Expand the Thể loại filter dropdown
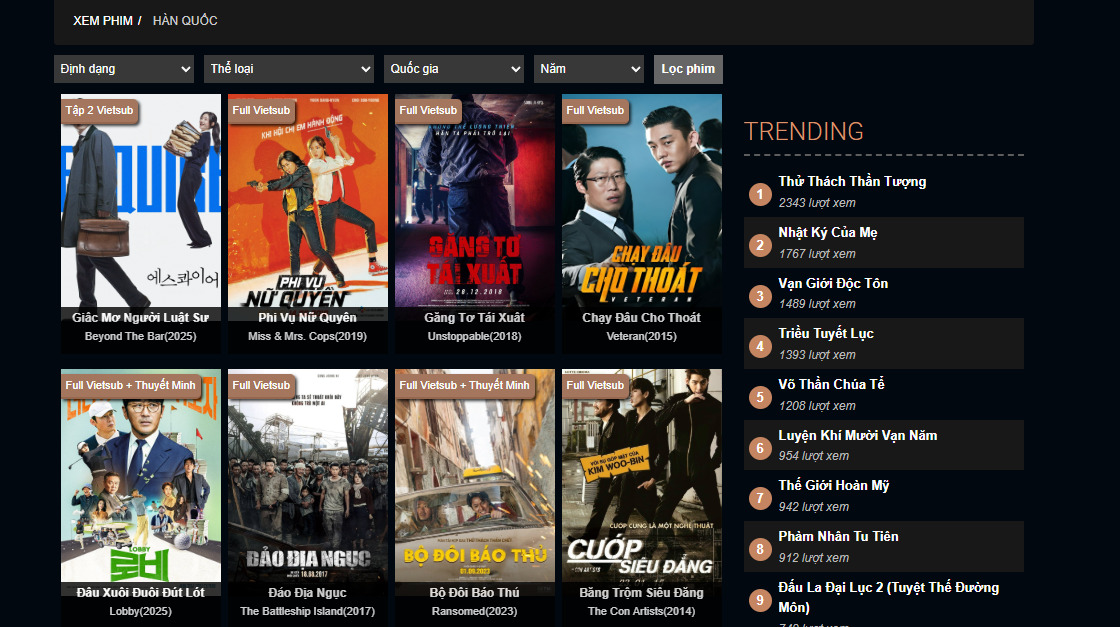The width and height of the screenshot is (1120, 627). 289,69
